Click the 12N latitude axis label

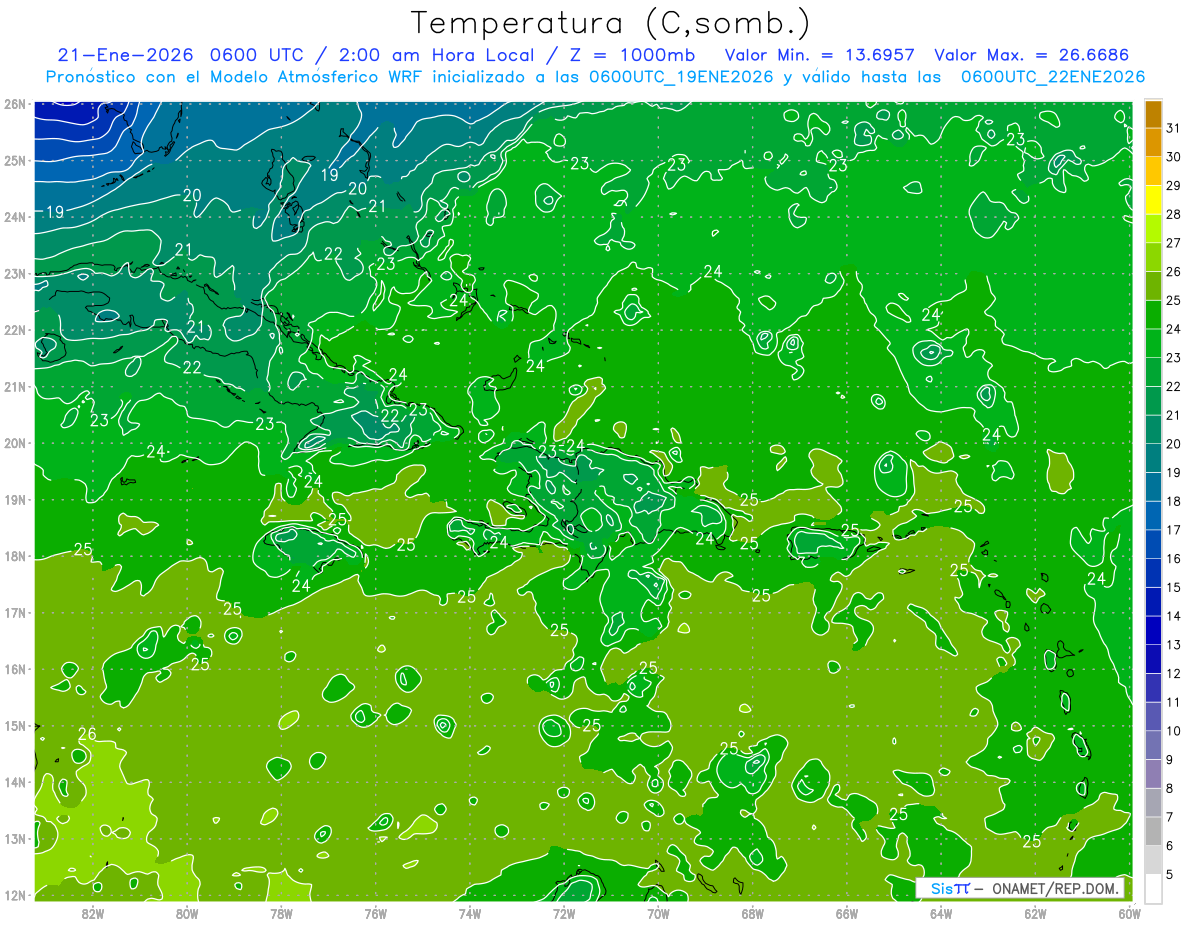pos(15,895)
